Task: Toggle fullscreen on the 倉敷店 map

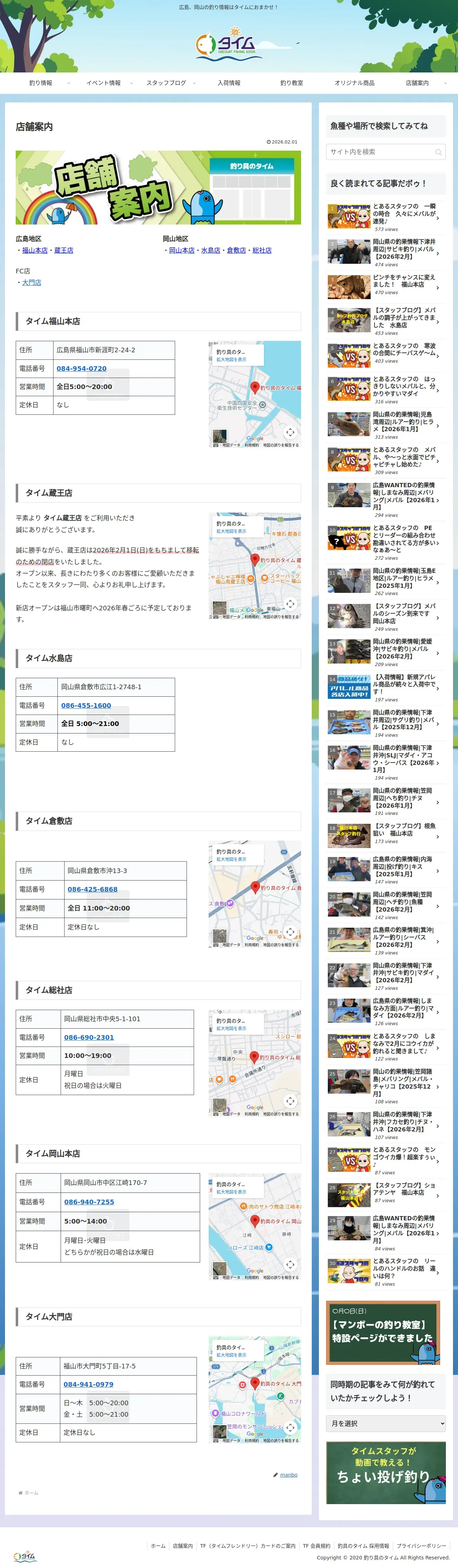Action: (290, 932)
